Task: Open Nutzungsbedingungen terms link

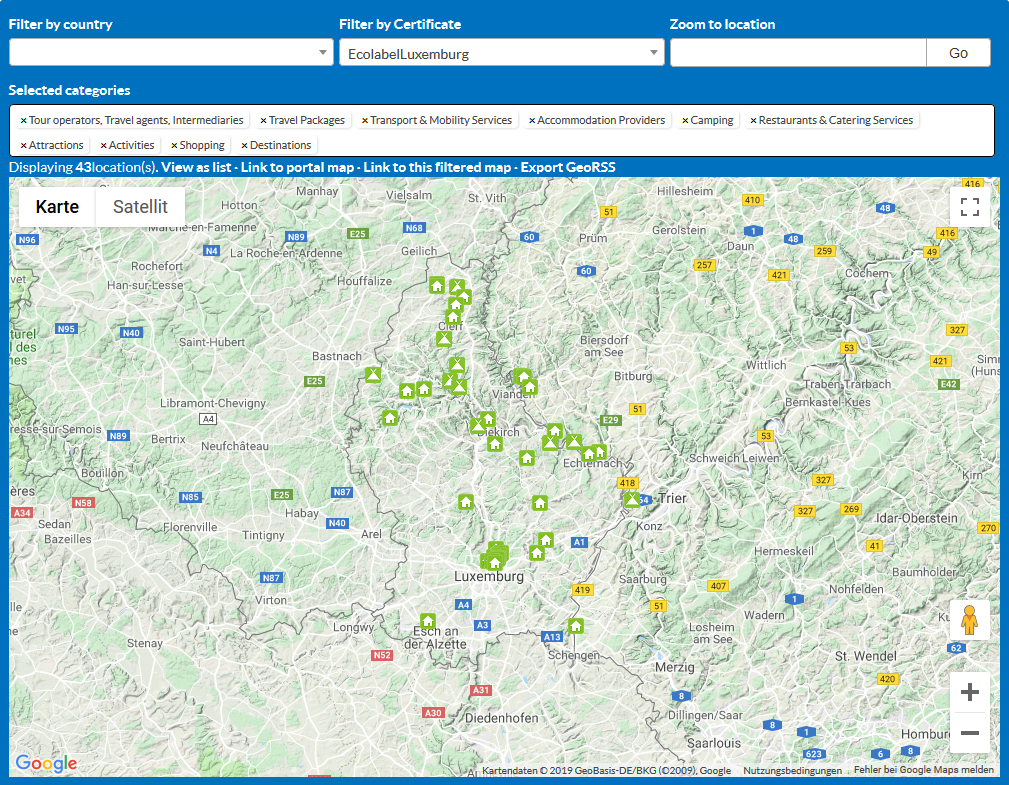Action: [x=792, y=770]
